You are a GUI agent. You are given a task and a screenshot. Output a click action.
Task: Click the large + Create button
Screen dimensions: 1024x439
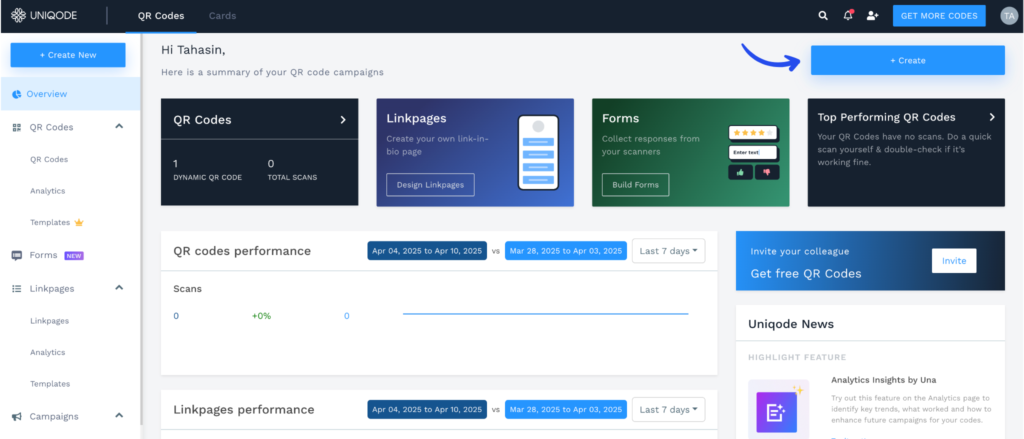(x=908, y=60)
